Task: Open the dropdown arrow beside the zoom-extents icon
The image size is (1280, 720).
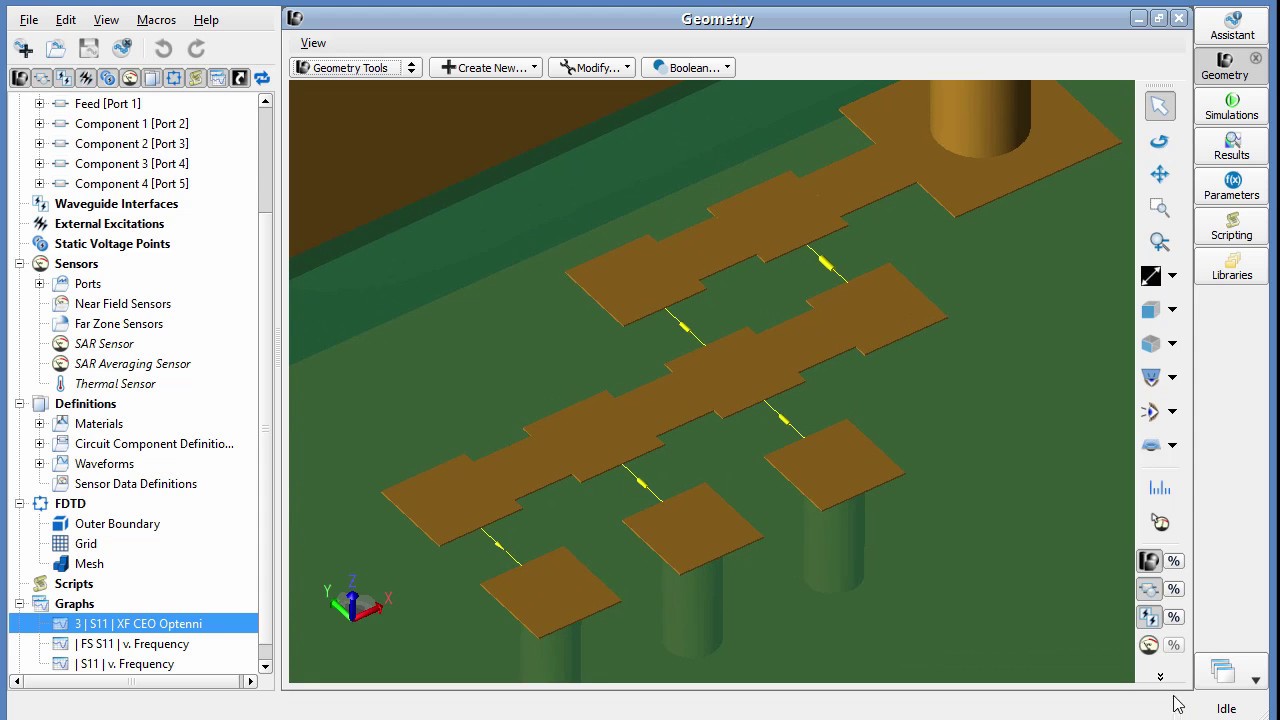Action: pos(1172,276)
